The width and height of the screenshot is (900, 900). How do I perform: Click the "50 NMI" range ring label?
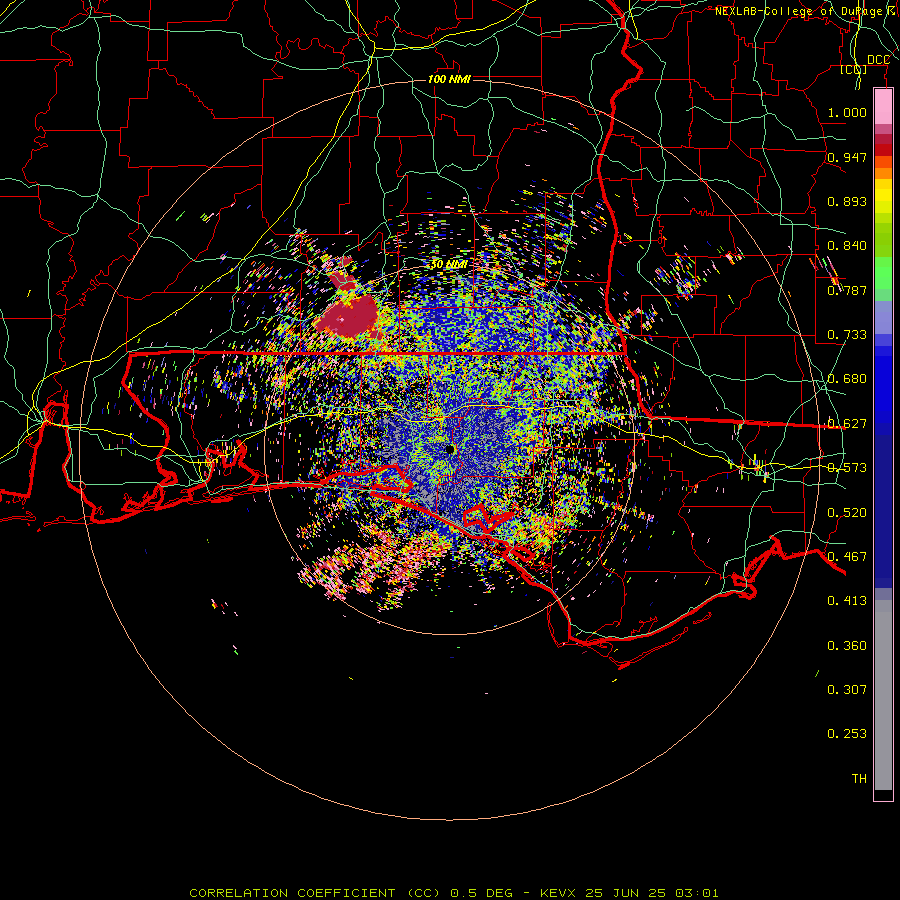point(448,264)
